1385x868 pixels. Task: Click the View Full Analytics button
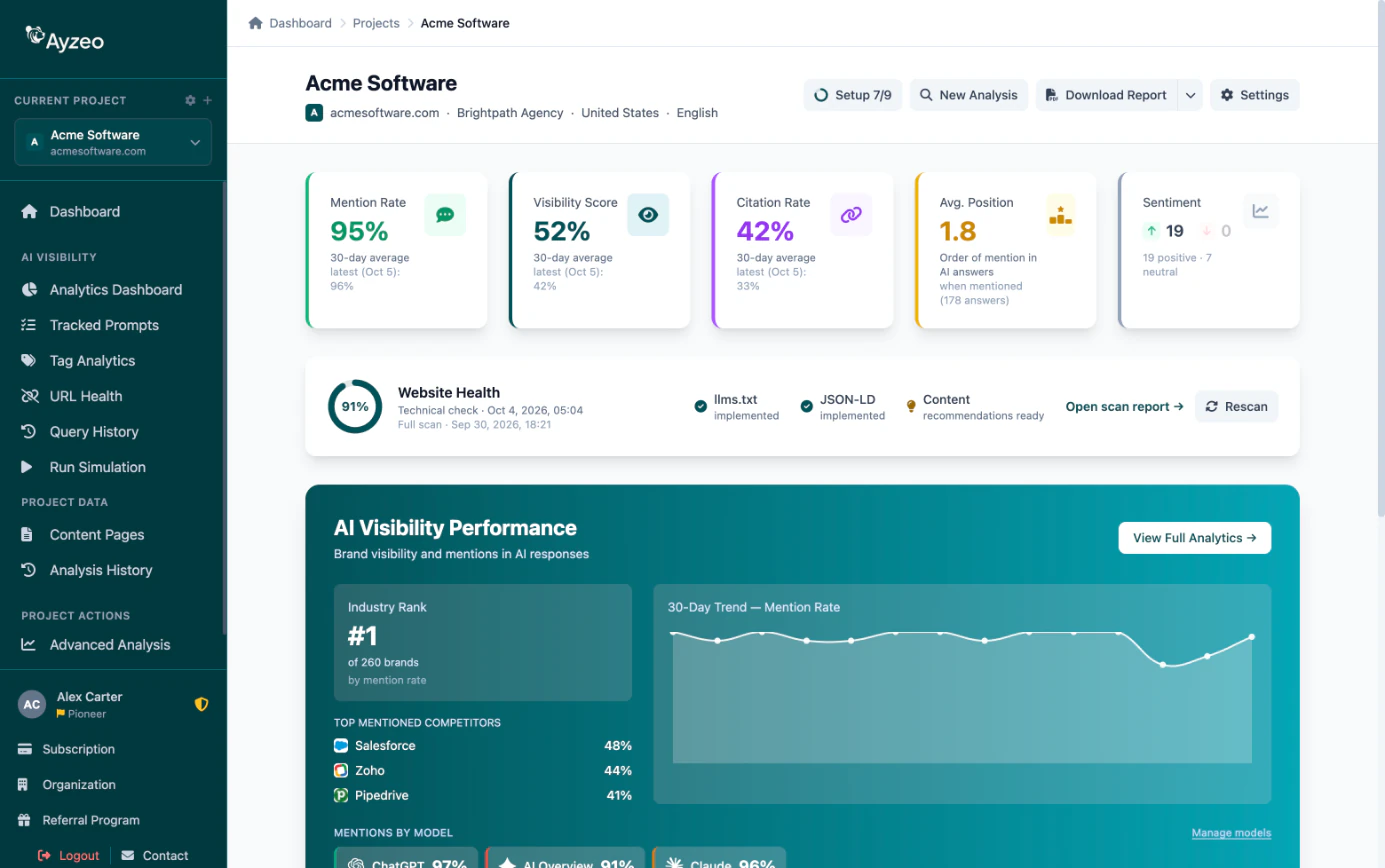click(1195, 538)
